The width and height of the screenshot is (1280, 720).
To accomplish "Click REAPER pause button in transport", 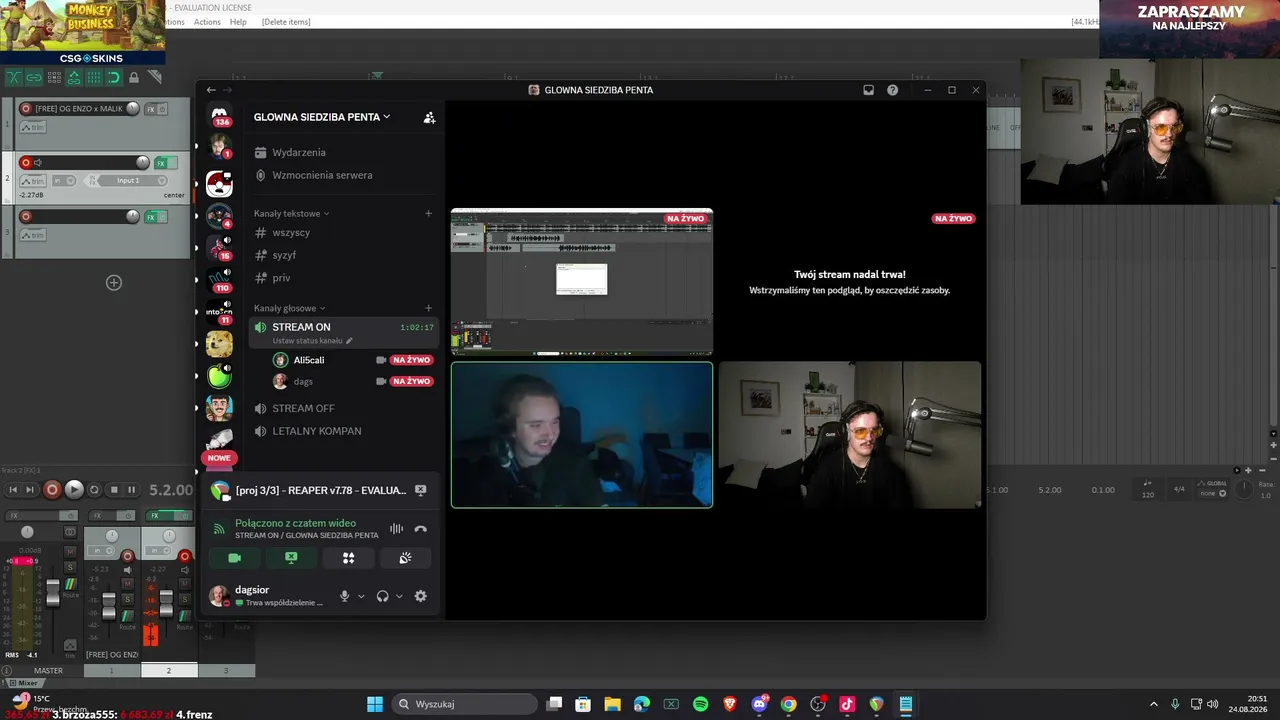I will (x=131, y=490).
